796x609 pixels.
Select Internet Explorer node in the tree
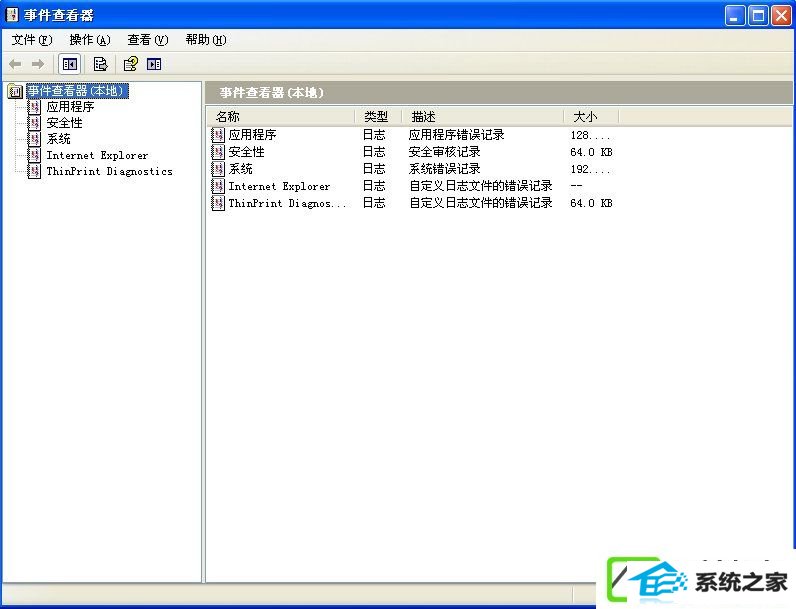(97, 155)
